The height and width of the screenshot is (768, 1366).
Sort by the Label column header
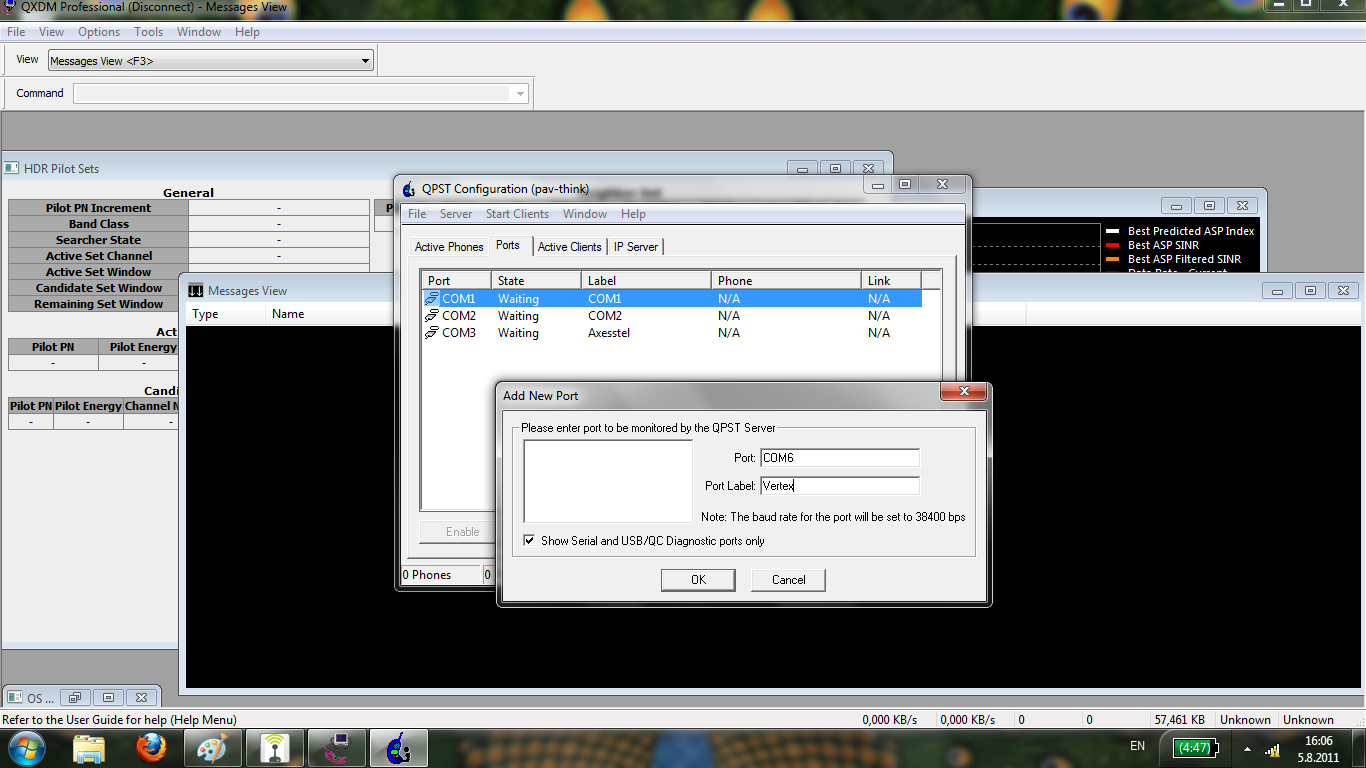click(646, 281)
